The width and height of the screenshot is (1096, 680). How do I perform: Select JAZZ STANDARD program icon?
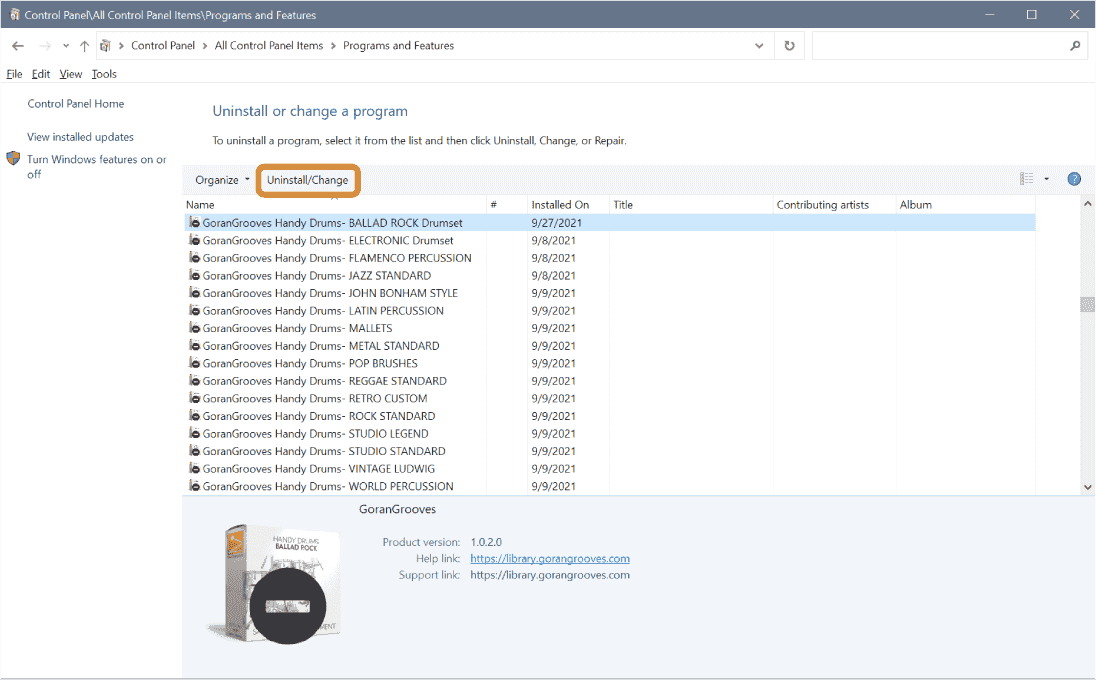[194, 275]
